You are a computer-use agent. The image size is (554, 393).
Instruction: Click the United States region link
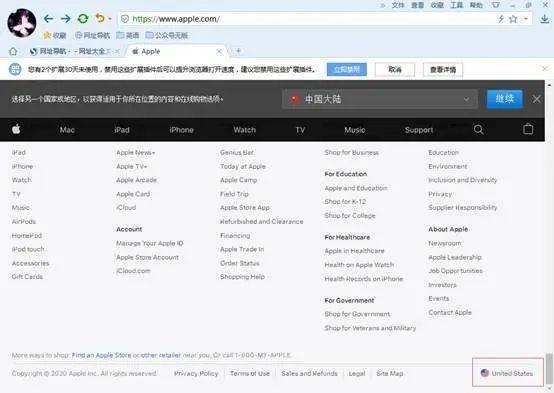(507, 373)
